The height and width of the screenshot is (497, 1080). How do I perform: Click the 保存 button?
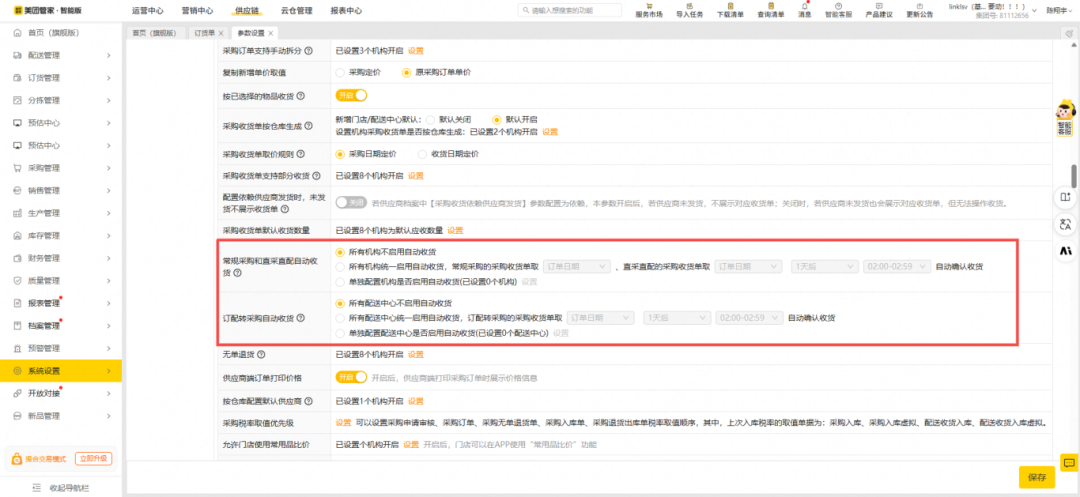[1036, 477]
